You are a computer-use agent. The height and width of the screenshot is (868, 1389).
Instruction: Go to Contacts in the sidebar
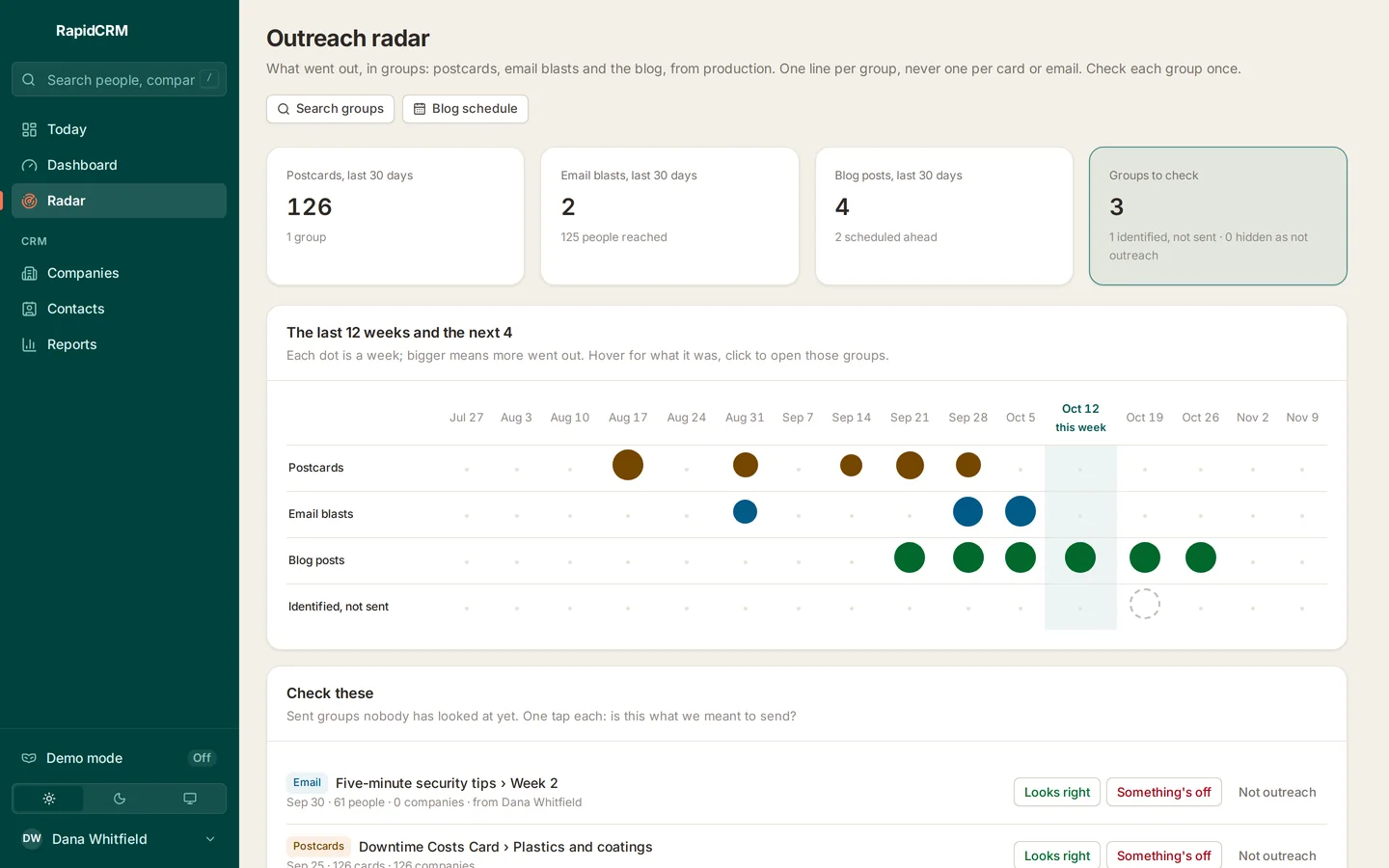[119, 309]
